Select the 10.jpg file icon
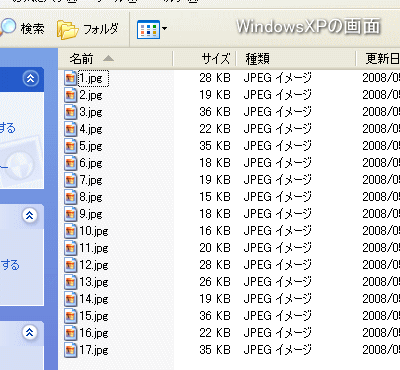The image size is (400, 370). [70, 231]
